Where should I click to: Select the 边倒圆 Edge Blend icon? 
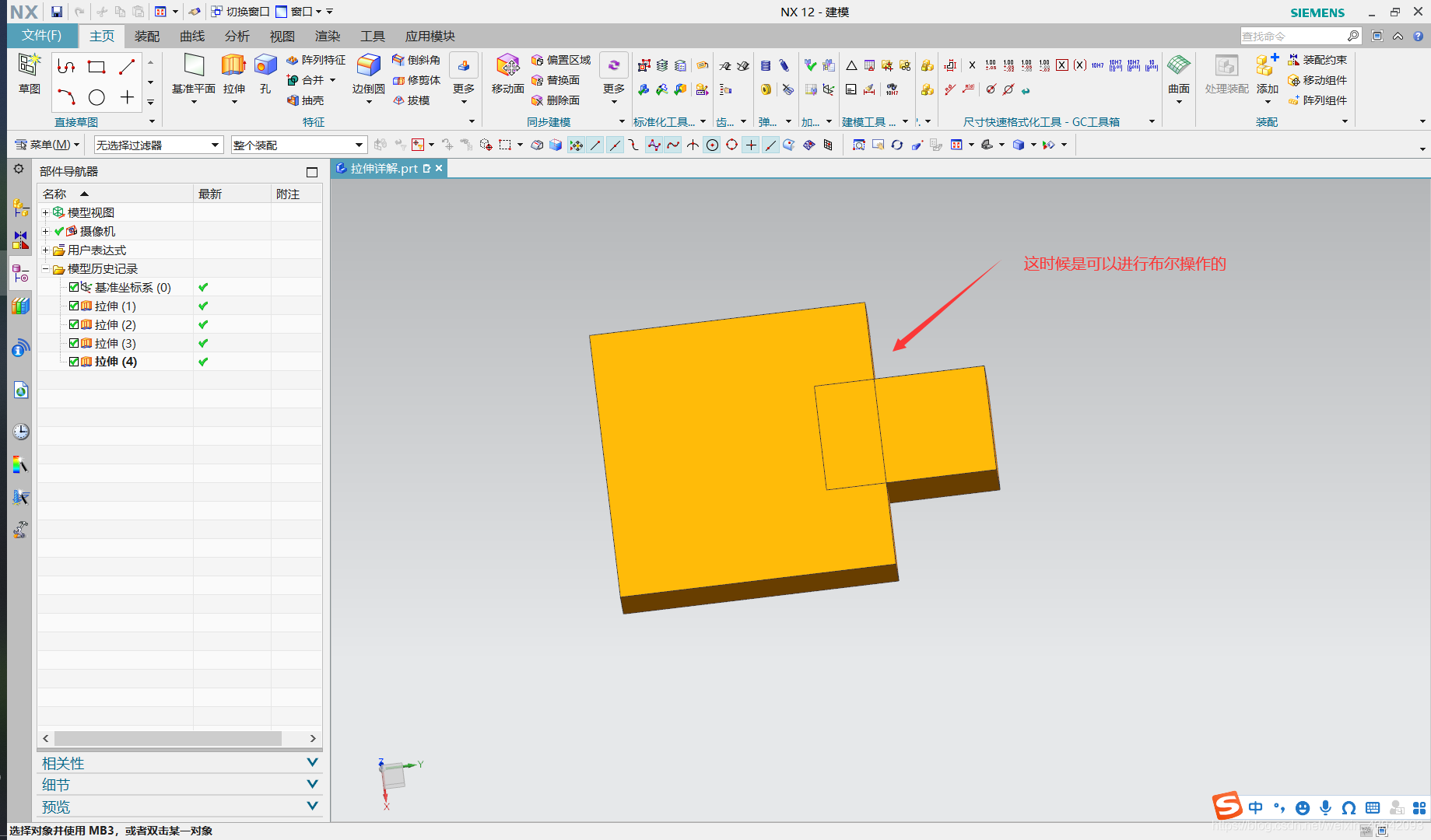click(x=367, y=70)
